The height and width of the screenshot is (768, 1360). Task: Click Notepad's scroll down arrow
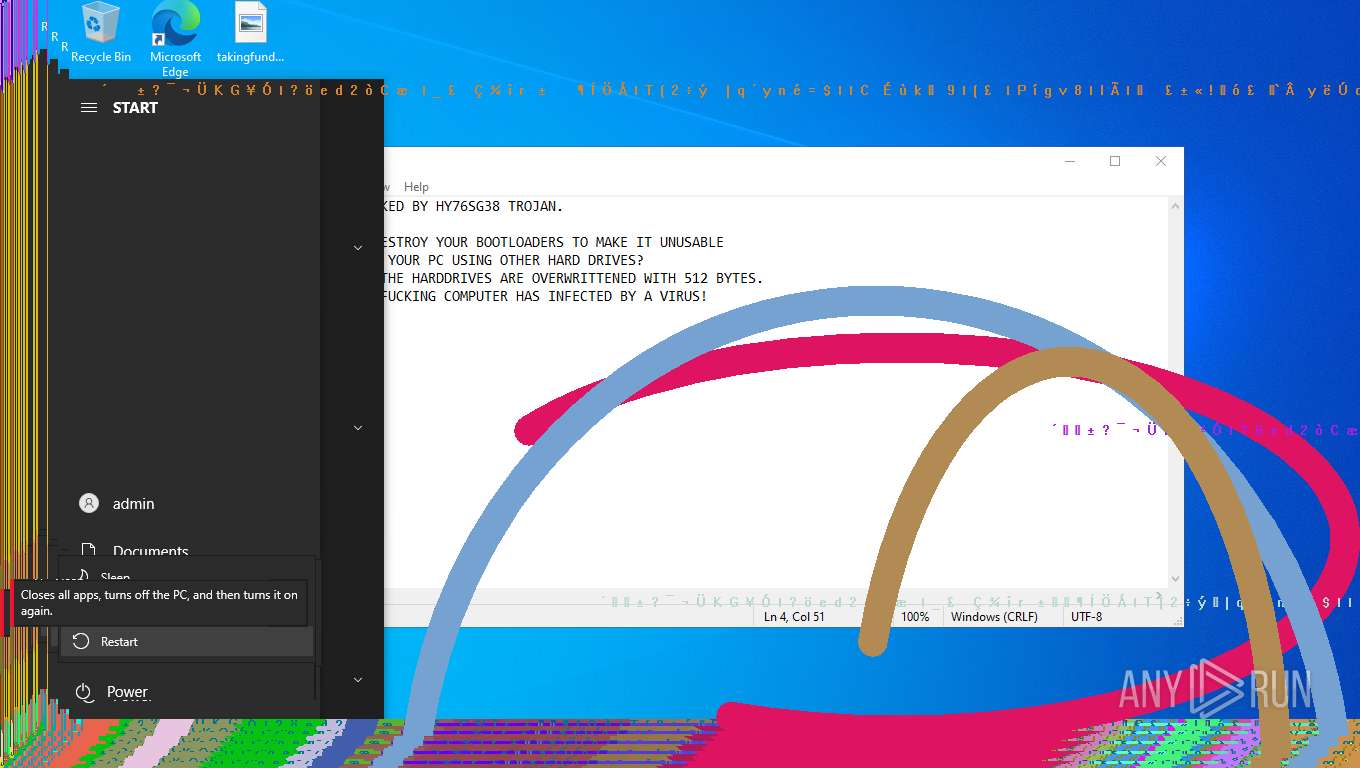(1175, 579)
